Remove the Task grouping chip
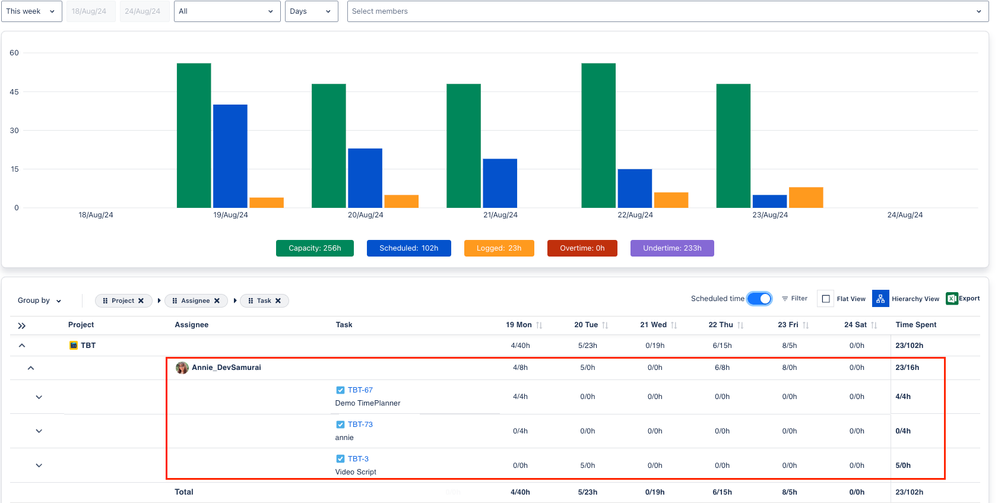998x503 pixels. click(x=278, y=301)
